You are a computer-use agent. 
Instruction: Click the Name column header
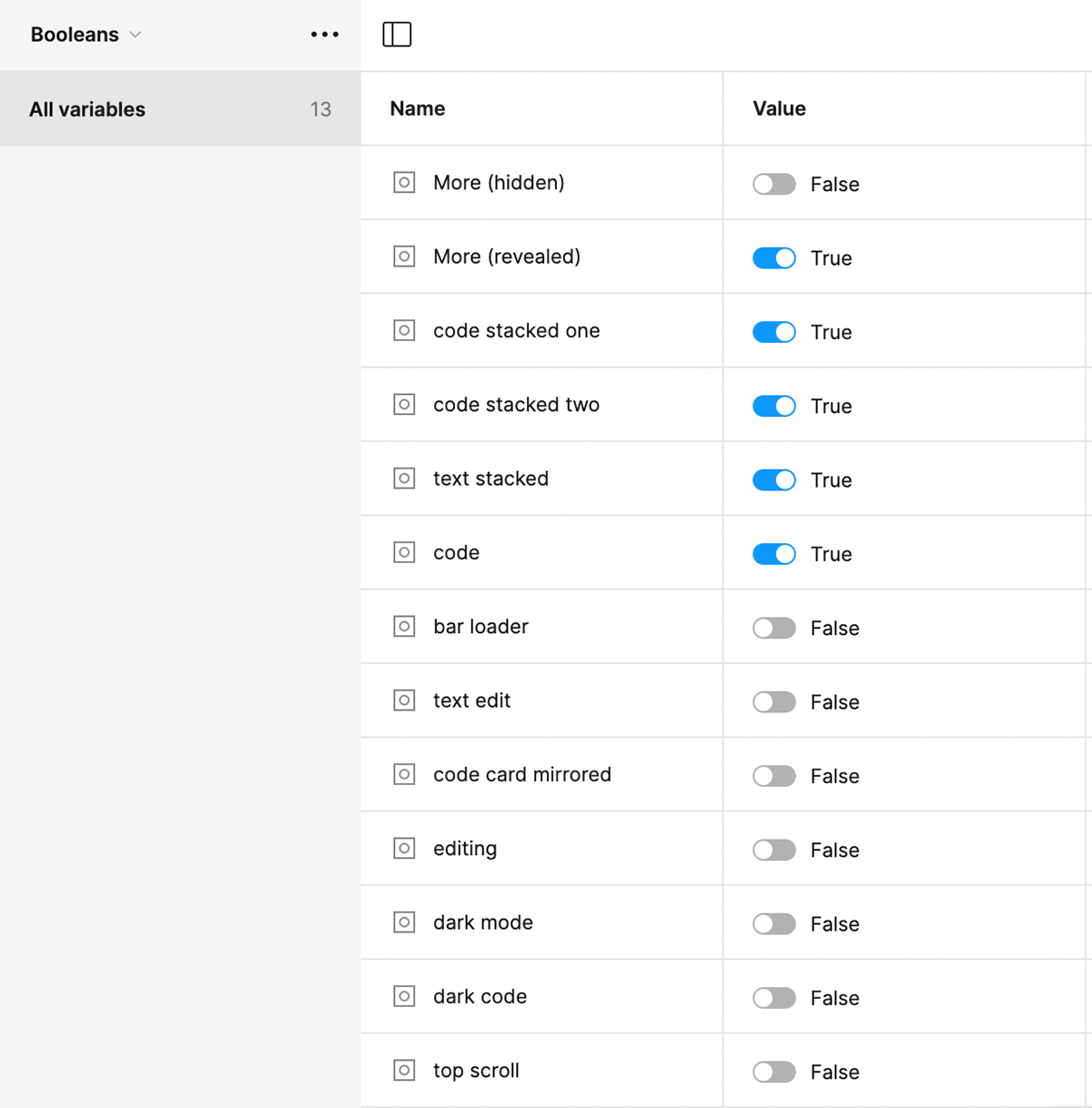[x=418, y=108]
